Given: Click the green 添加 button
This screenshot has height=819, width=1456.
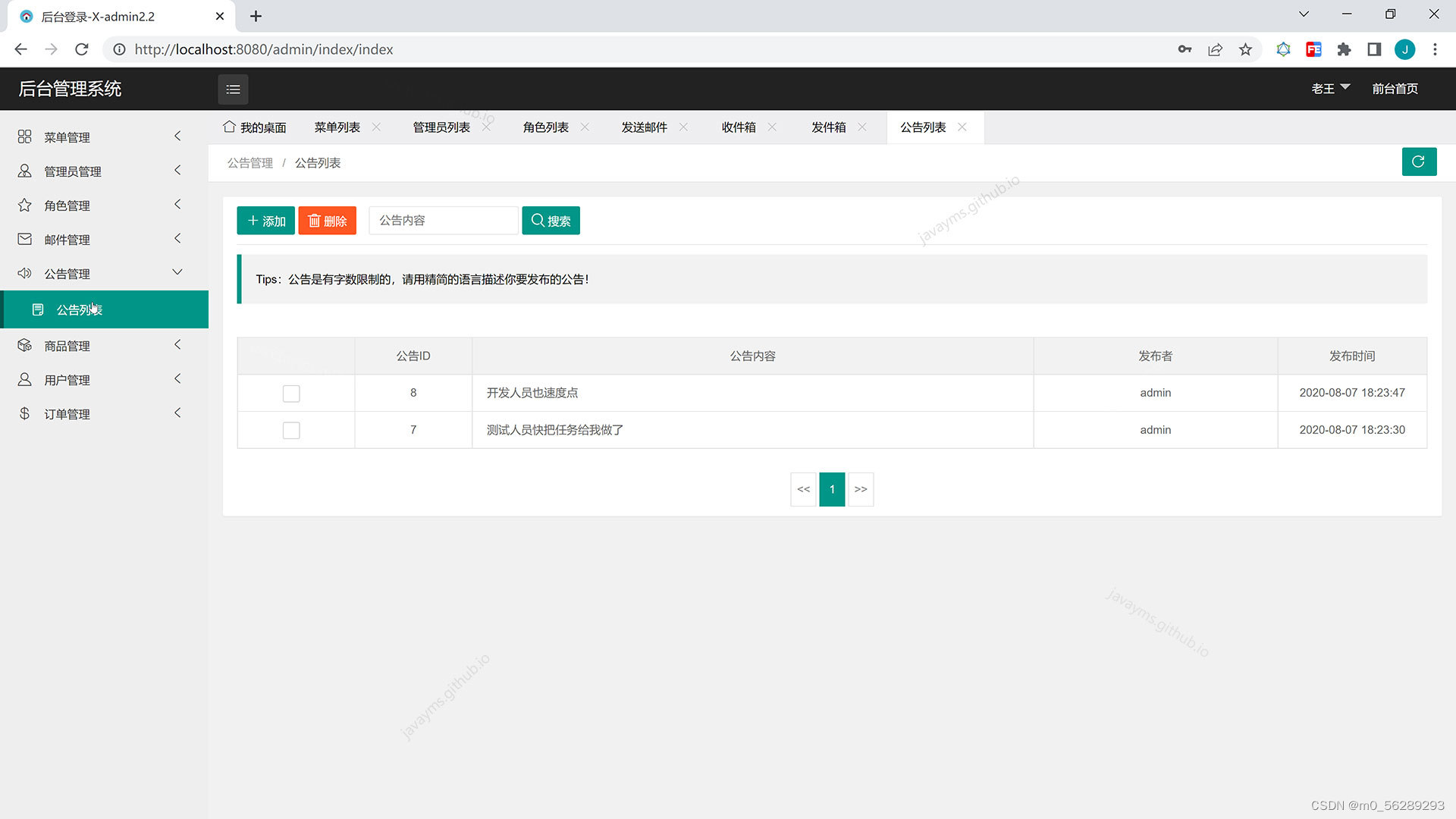Looking at the screenshot, I should click(x=265, y=221).
